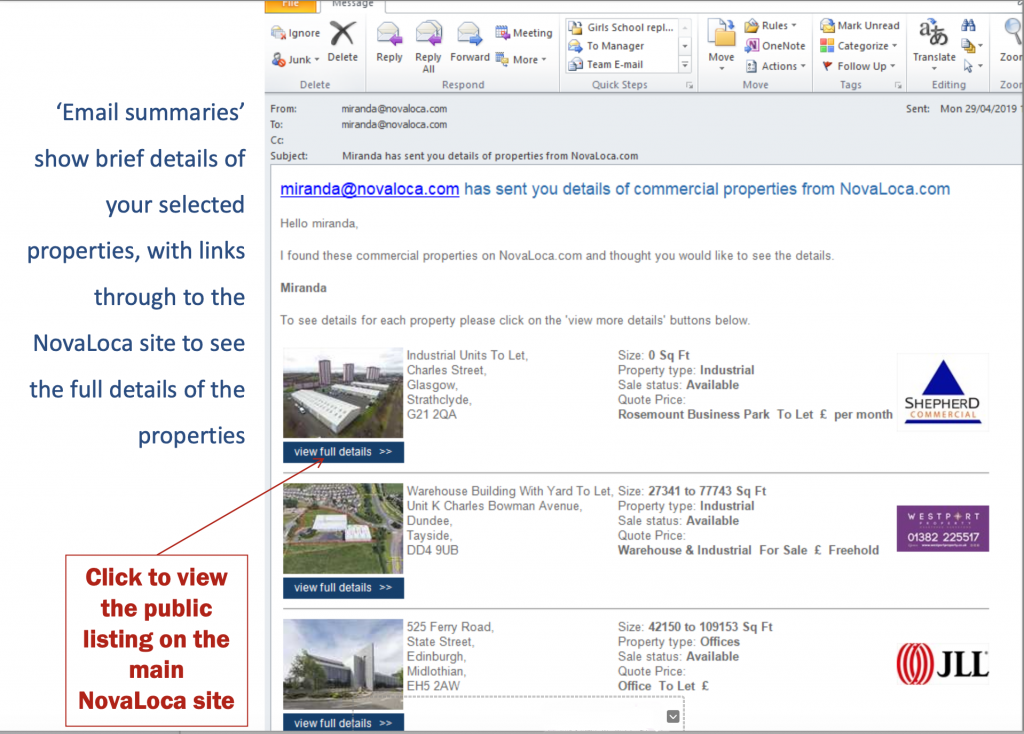The height and width of the screenshot is (734, 1024).
Task: Click 'Warehouse & Industrial For Sale' text
Action: click(x=712, y=550)
